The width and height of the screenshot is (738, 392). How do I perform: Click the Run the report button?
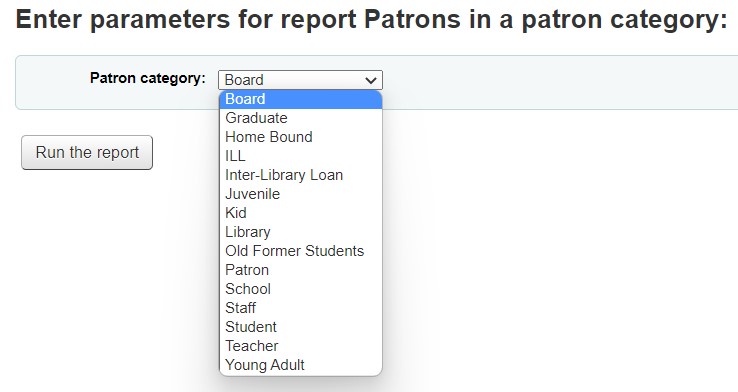click(87, 152)
